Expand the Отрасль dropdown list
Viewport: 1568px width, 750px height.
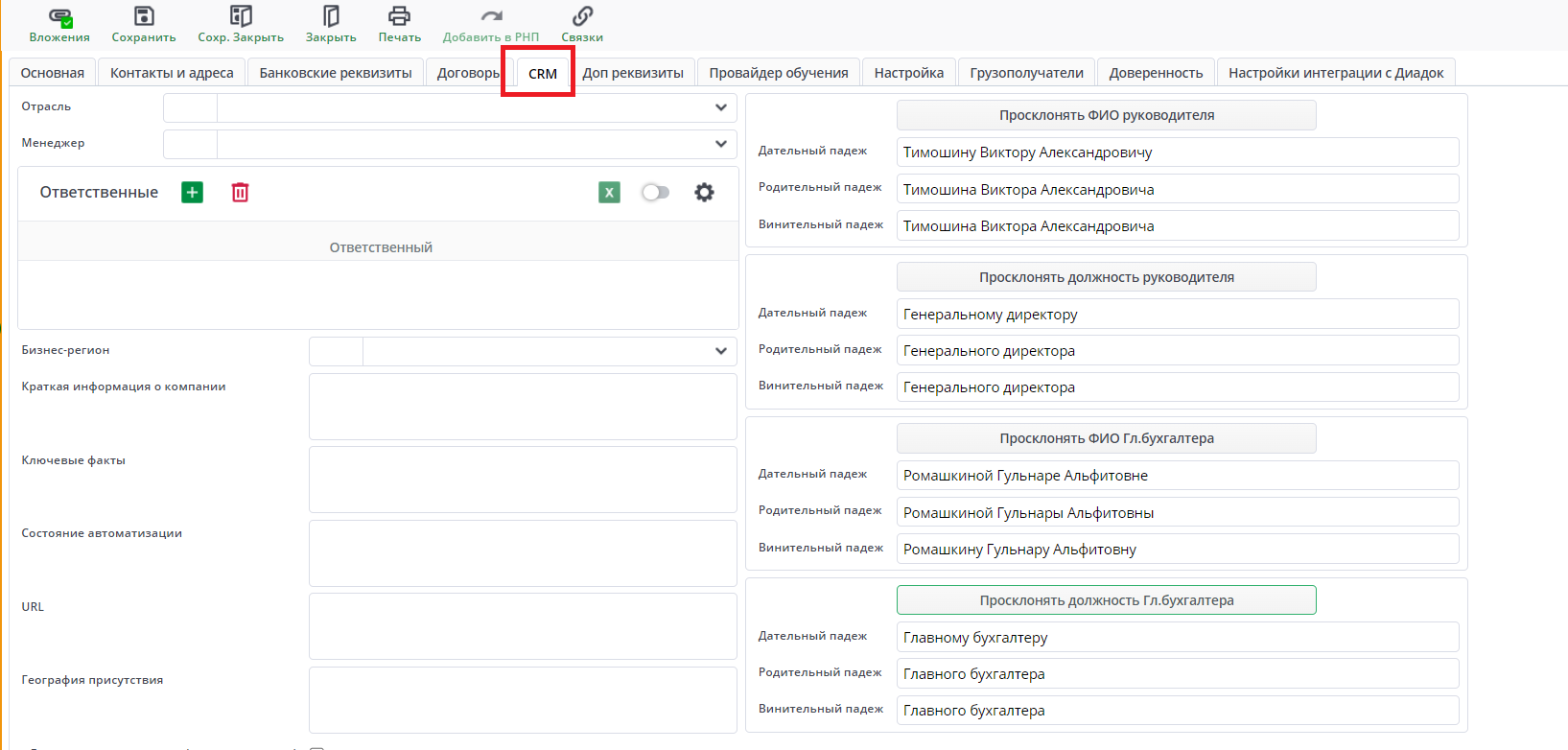point(720,107)
